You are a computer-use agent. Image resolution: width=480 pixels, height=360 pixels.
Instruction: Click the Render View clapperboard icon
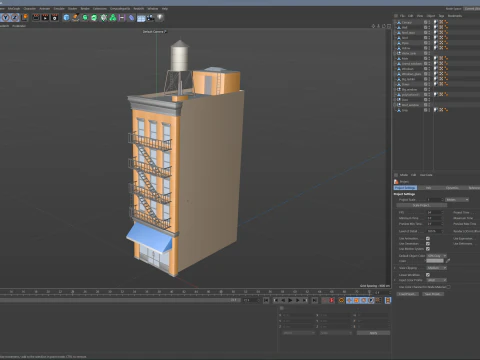click(36, 17)
